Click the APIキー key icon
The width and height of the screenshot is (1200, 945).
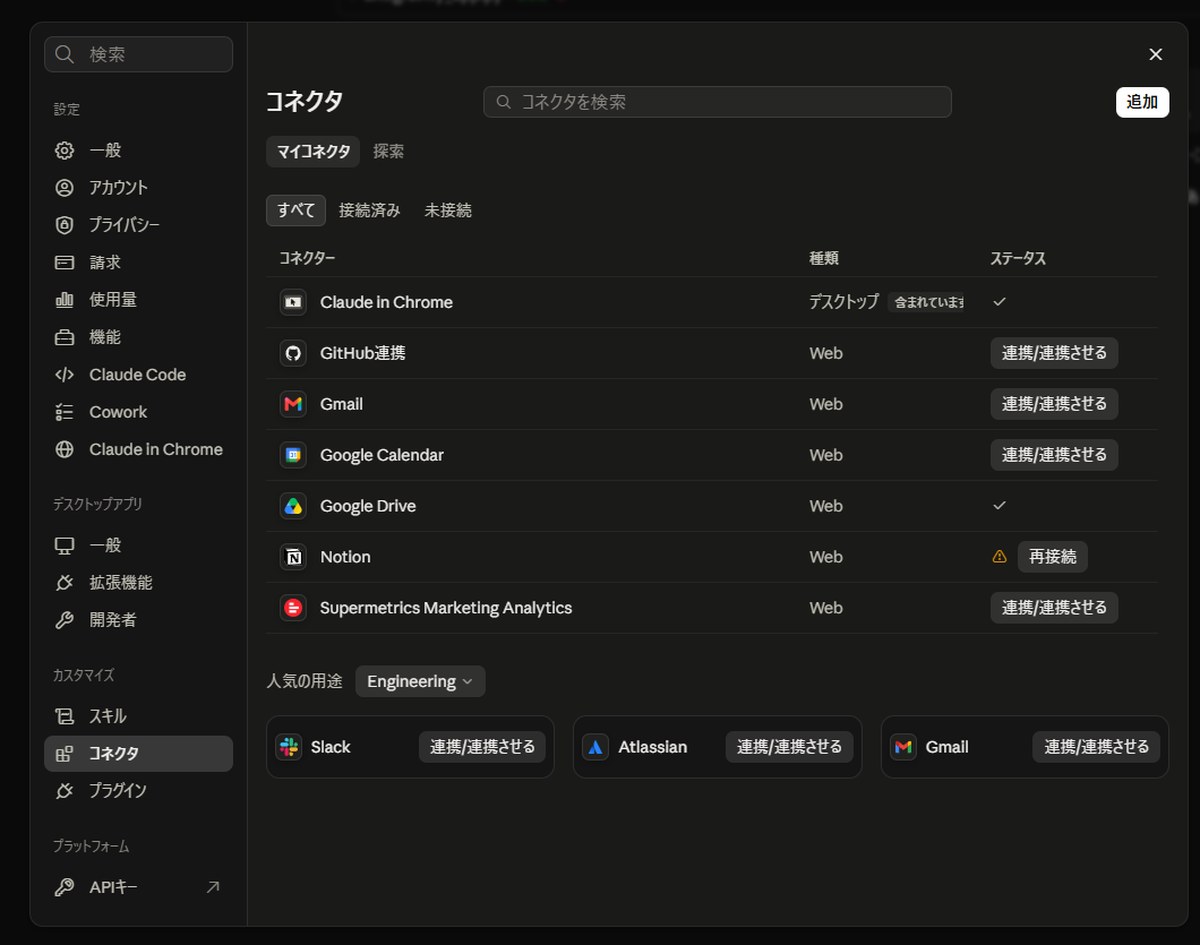65,887
